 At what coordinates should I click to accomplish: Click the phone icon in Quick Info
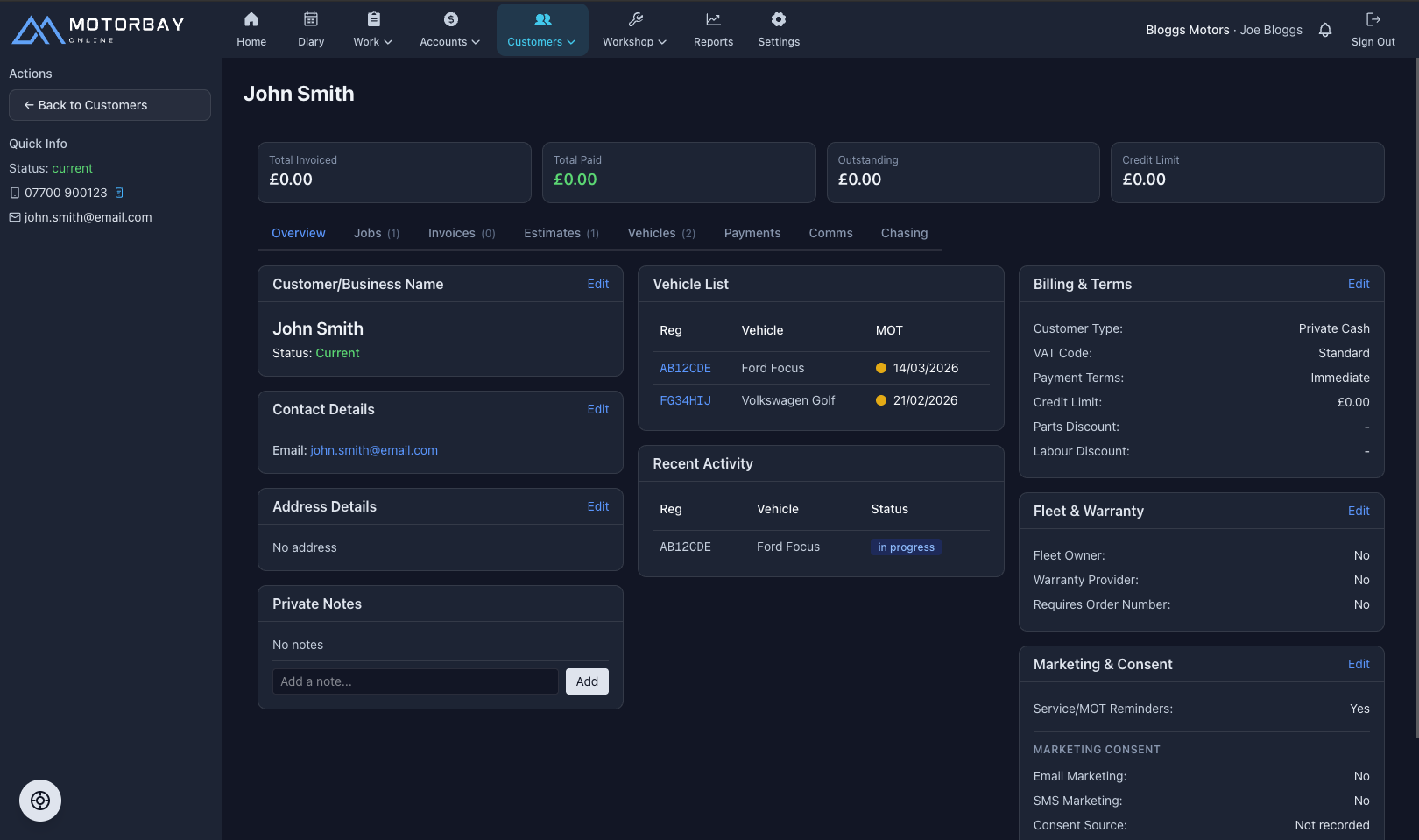(x=14, y=193)
